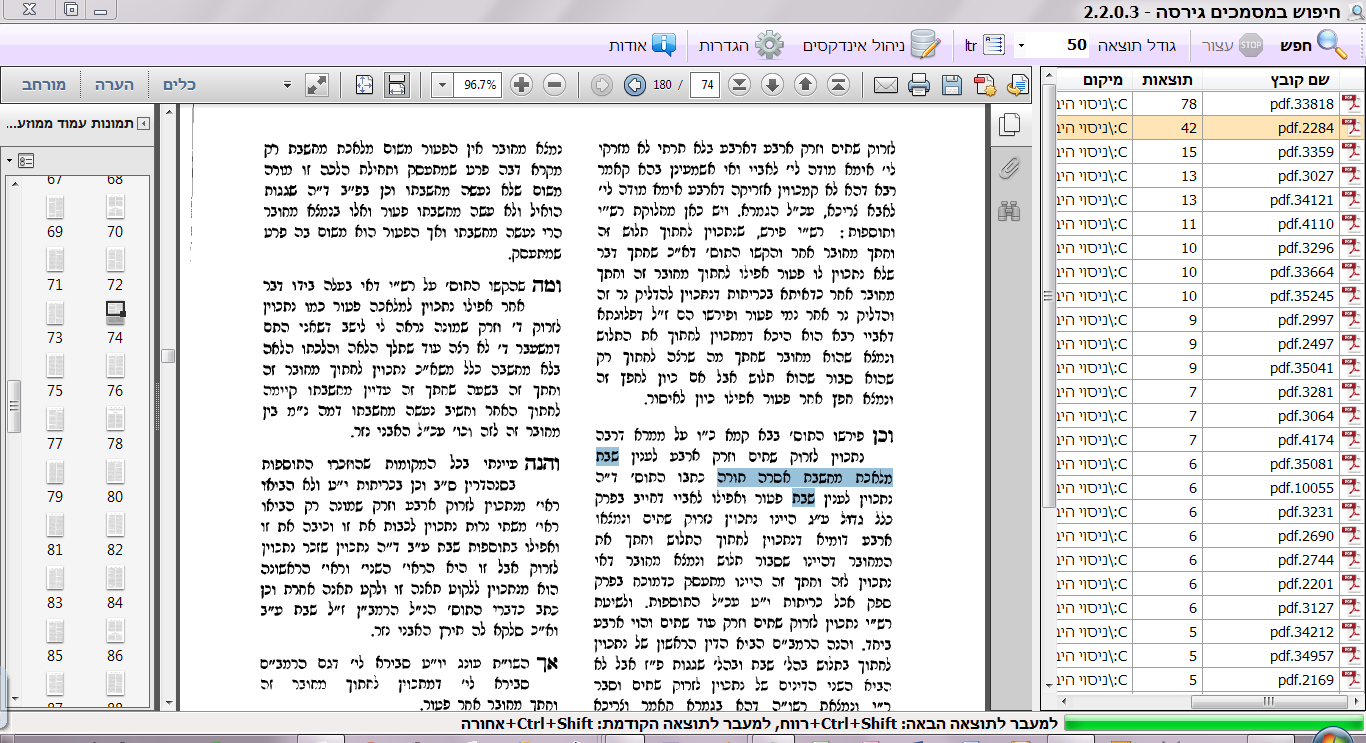Click the page number field showing 74

coord(705,85)
